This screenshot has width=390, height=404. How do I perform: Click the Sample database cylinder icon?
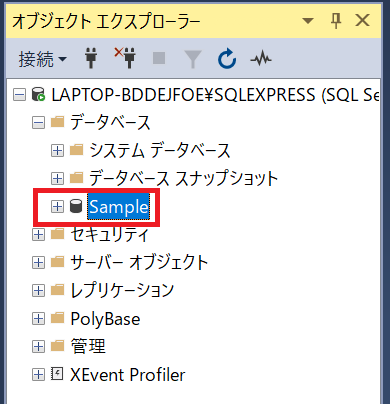pos(76,206)
